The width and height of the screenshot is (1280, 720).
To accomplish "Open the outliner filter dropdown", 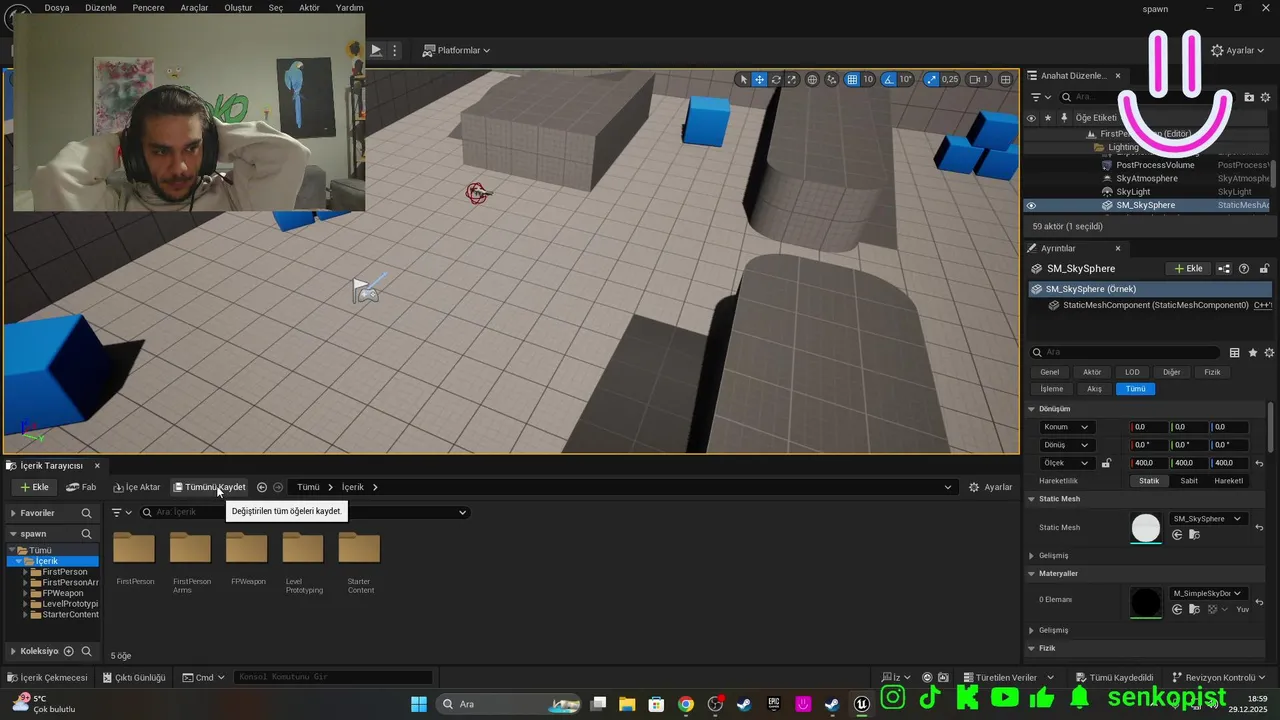I will [x=1041, y=97].
